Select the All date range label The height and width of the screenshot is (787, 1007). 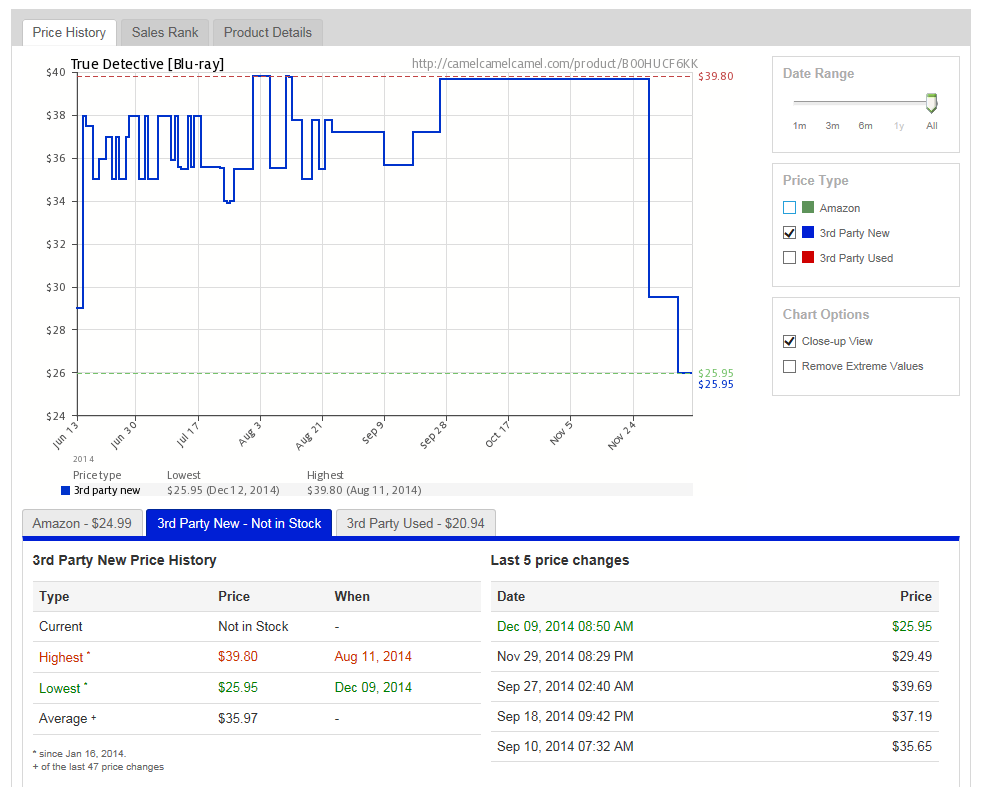(x=931, y=126)
